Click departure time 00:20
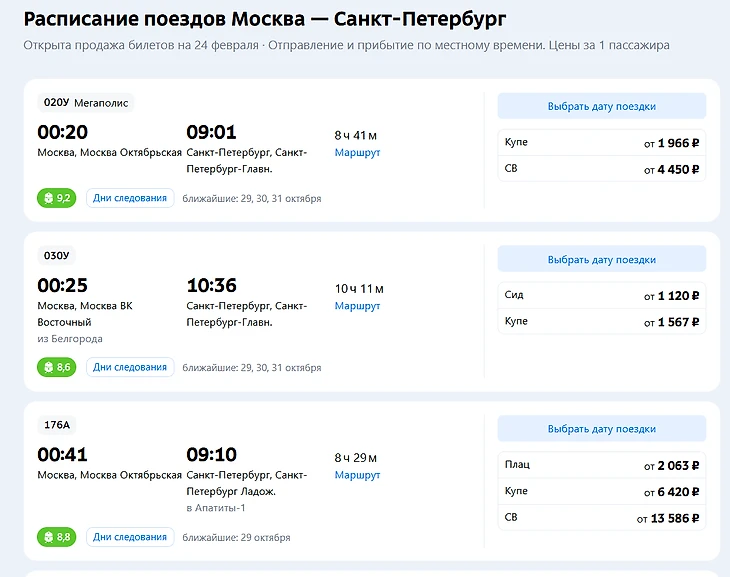Viewport: 730px width, 577px height. tap(62, 132)
